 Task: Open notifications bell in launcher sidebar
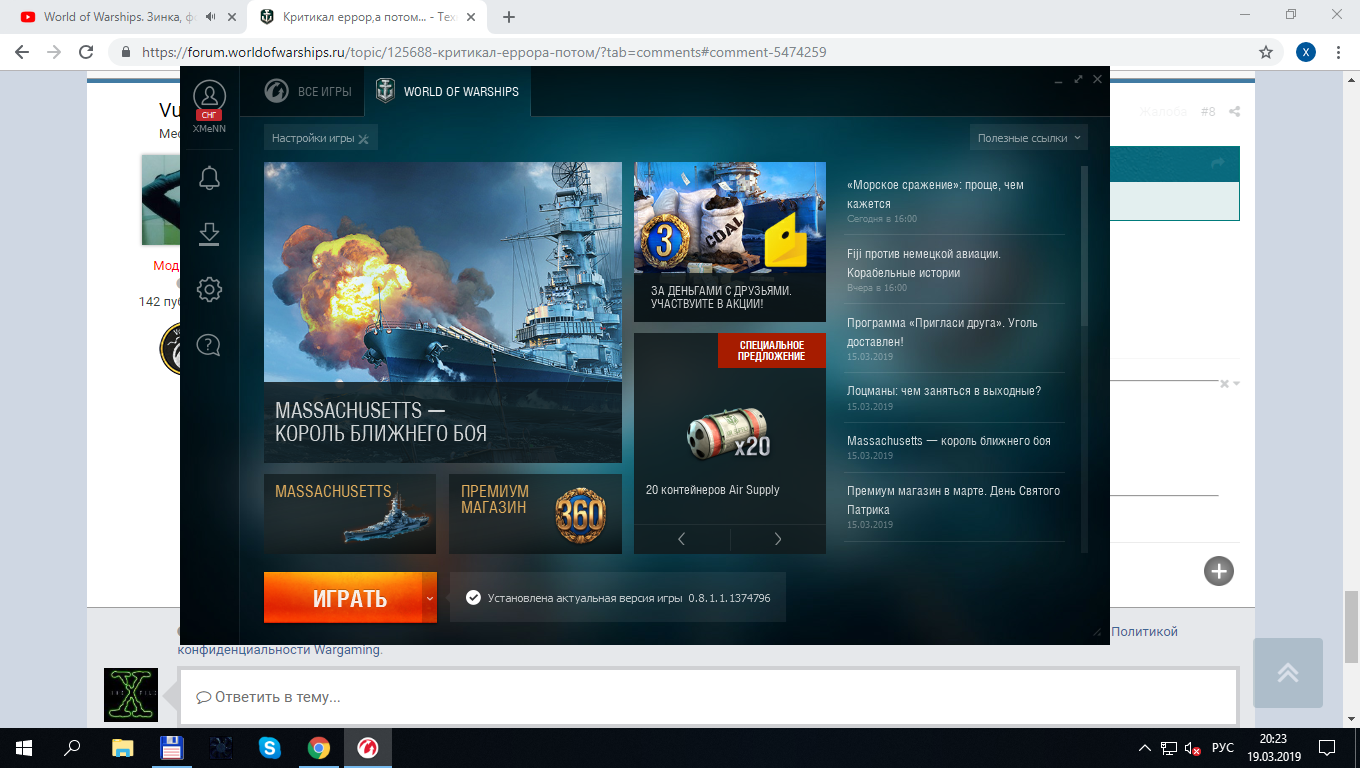tap(209, 179)
